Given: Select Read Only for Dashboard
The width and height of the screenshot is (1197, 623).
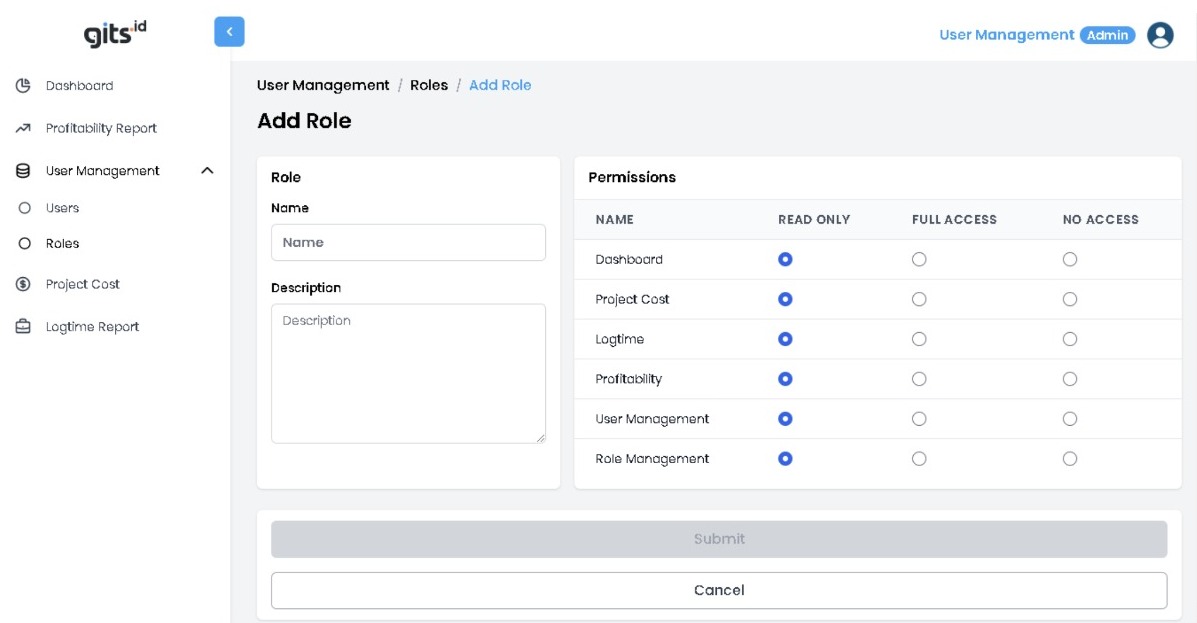Looking at the screenshot, I should click(x=785, y=260).
